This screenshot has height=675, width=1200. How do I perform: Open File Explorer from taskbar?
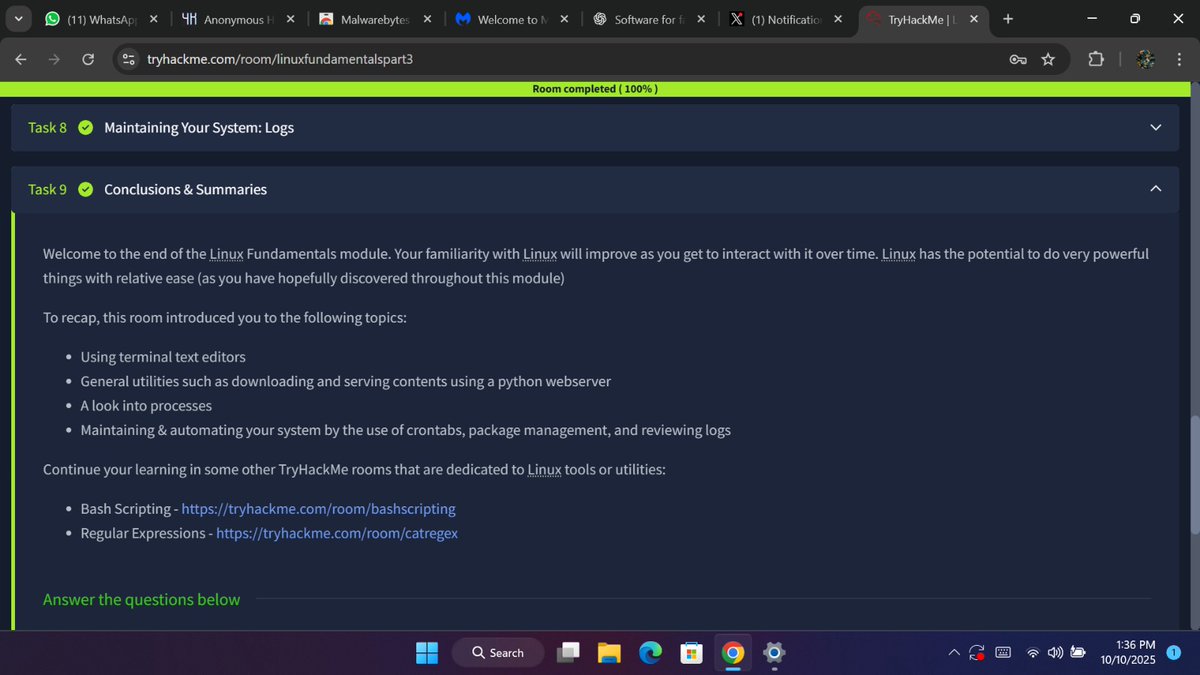click(x=610, y=653)
